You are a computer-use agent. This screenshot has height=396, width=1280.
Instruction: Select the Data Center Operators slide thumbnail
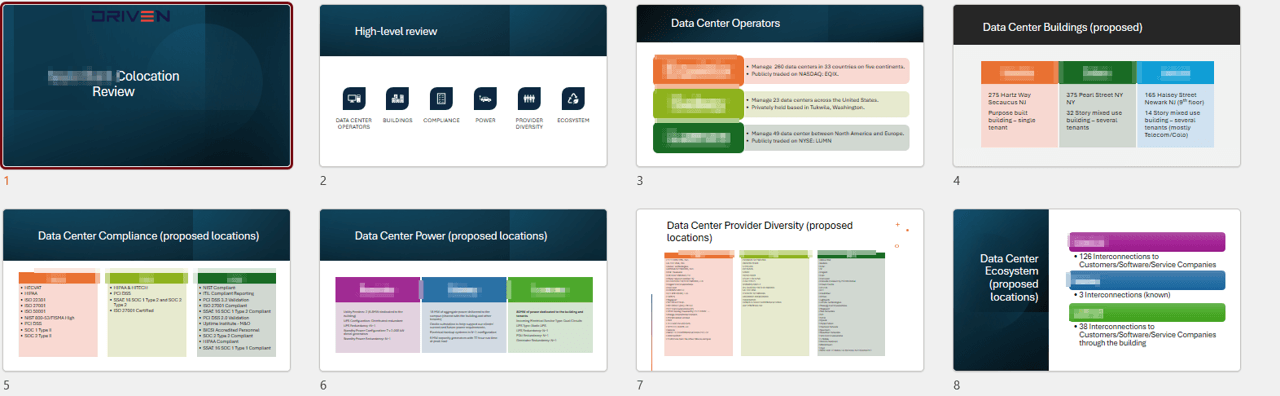[780, 85]
